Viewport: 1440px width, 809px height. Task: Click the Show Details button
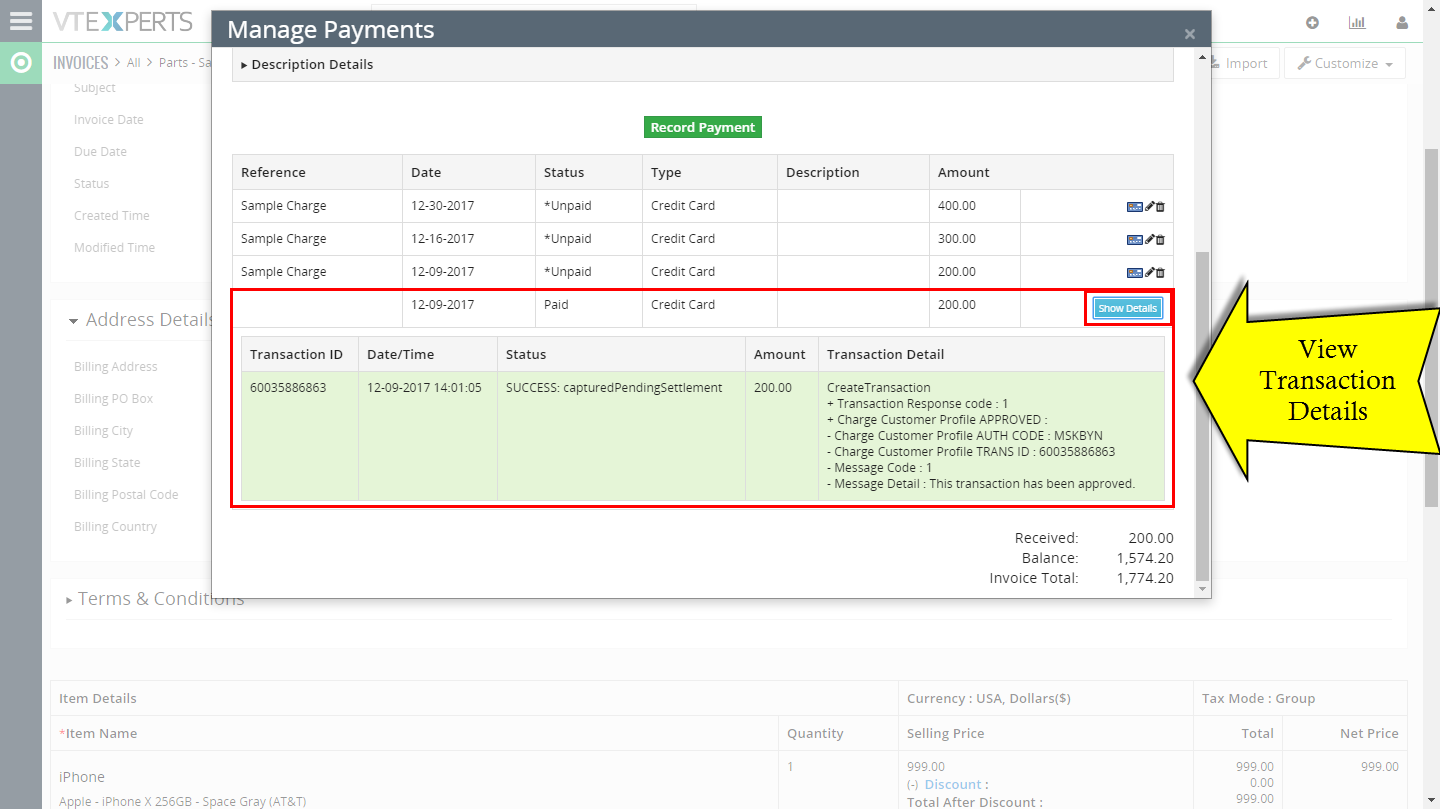1128,308
